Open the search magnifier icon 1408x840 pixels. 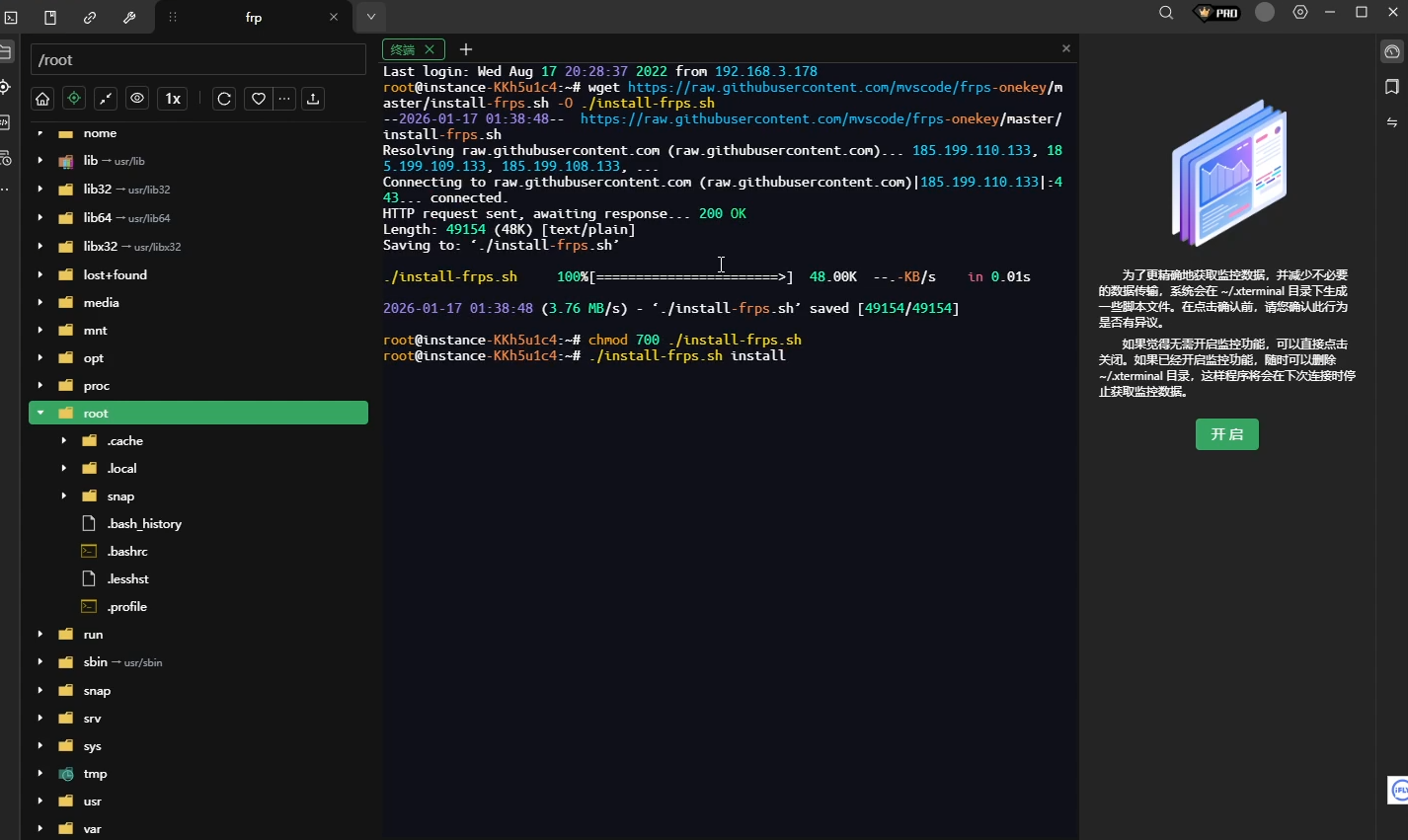[x=1166, y=13]
